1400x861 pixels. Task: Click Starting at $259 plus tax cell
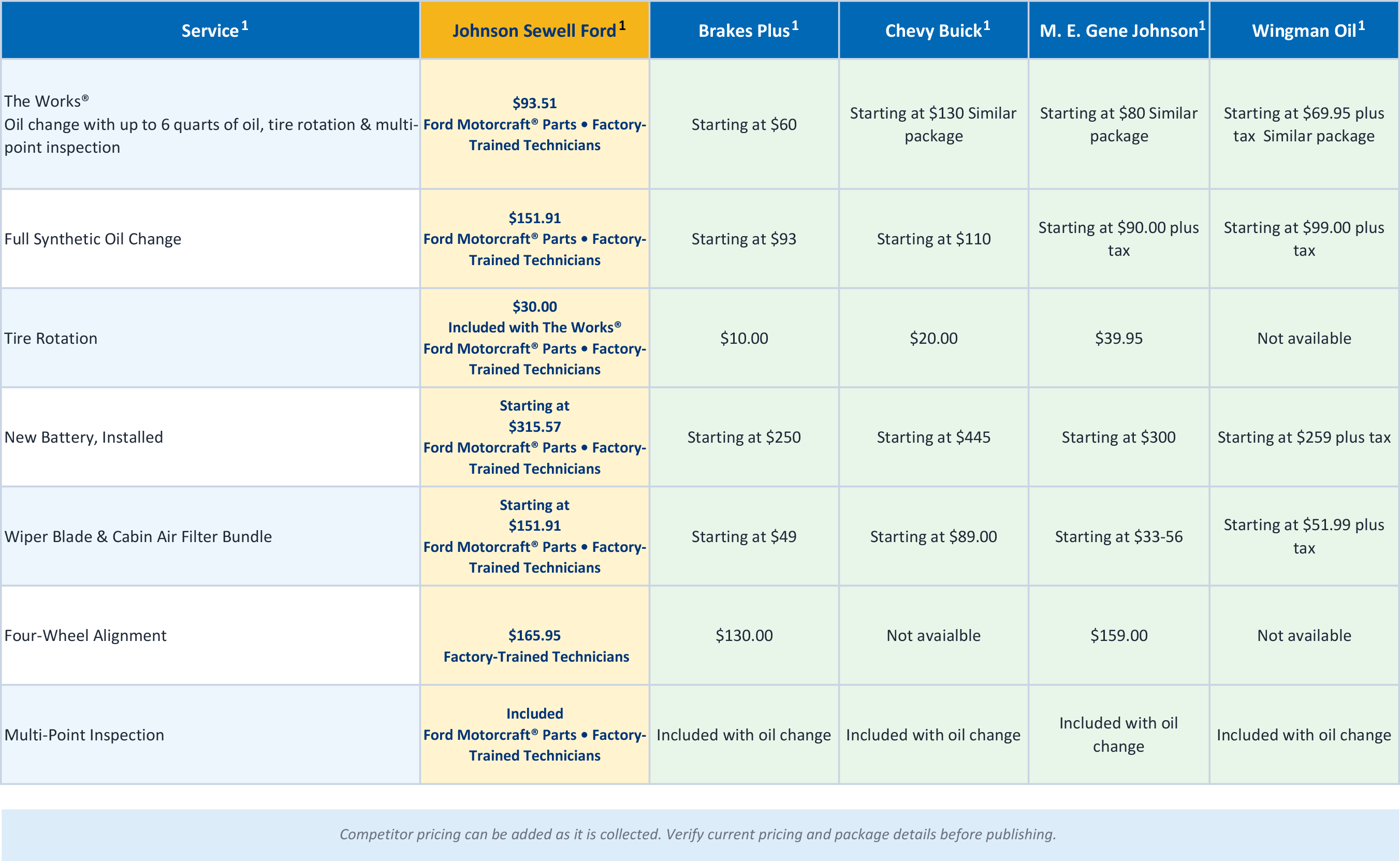point(1304,437)
